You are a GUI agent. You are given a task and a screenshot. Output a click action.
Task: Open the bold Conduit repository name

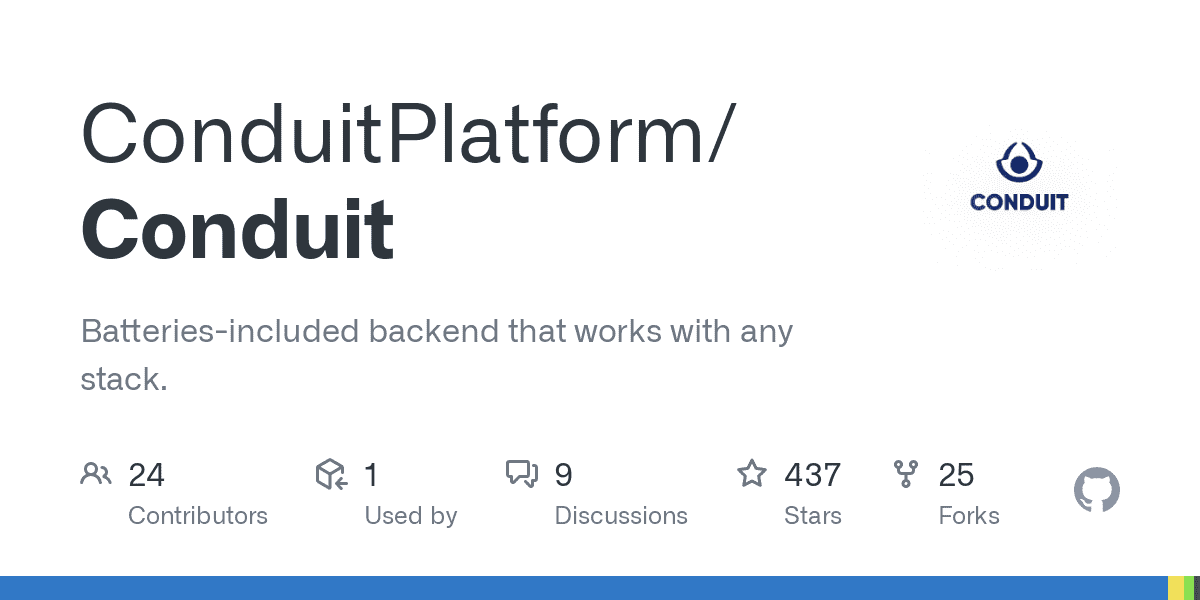pyautogui.click(x=237, y=231)
